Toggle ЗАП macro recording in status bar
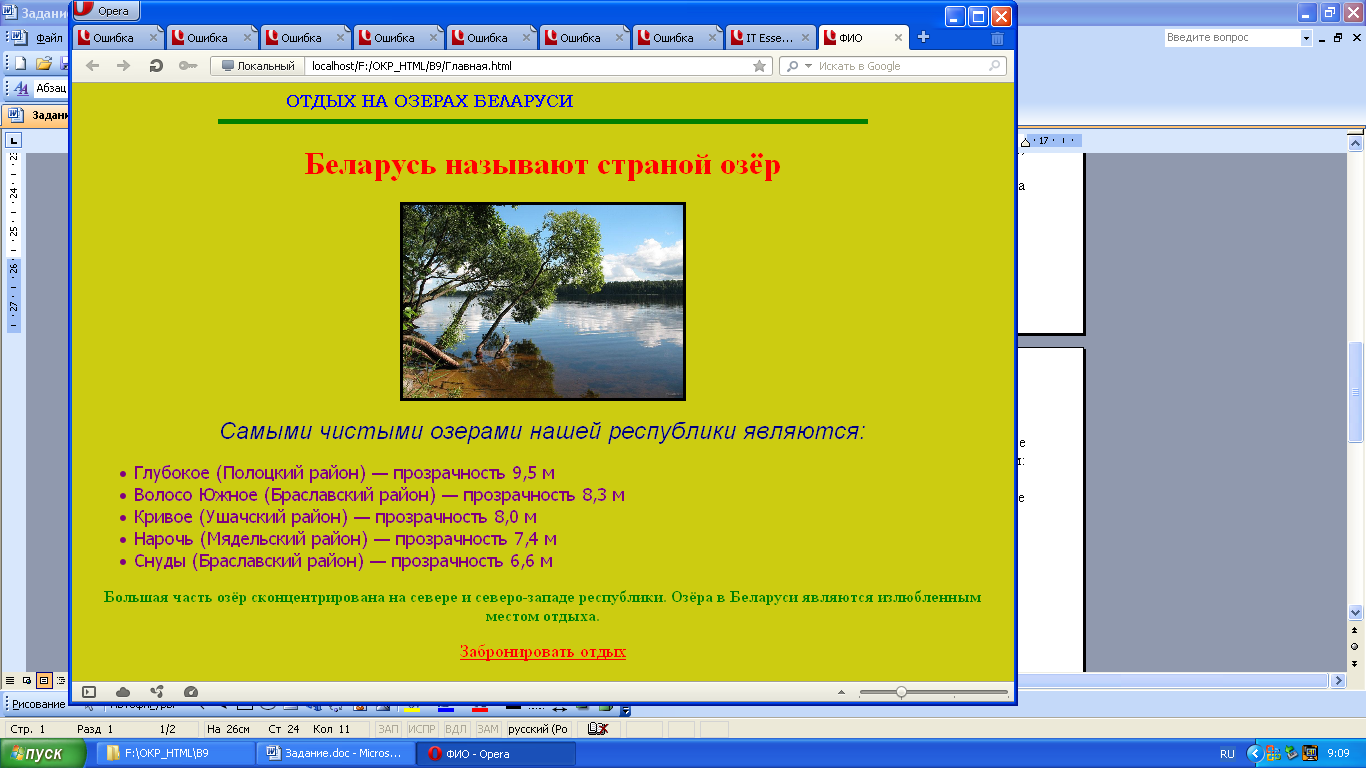 point(388,729)
